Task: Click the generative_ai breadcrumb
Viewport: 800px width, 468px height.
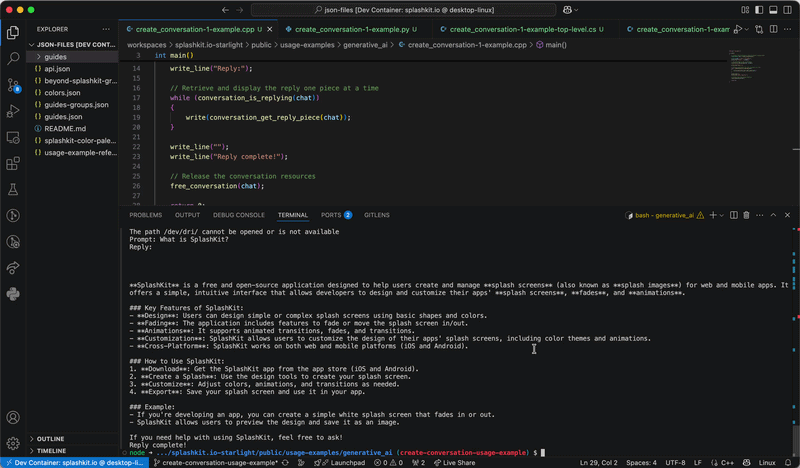Action: 365,45
